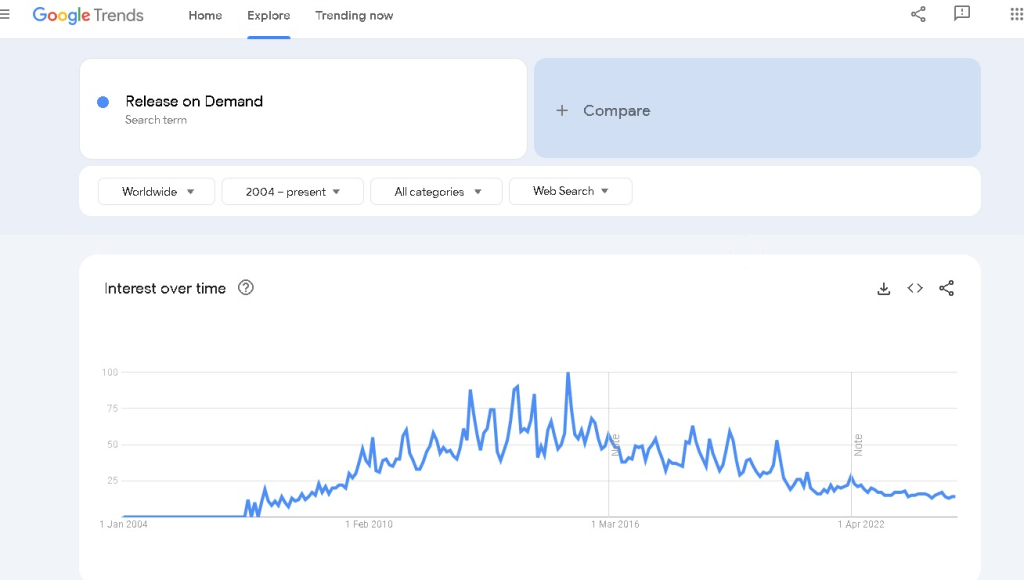Screen dimensions: 1024x580
Task: Open the Google apps grid icon
Action: (x=1016, y=14)
